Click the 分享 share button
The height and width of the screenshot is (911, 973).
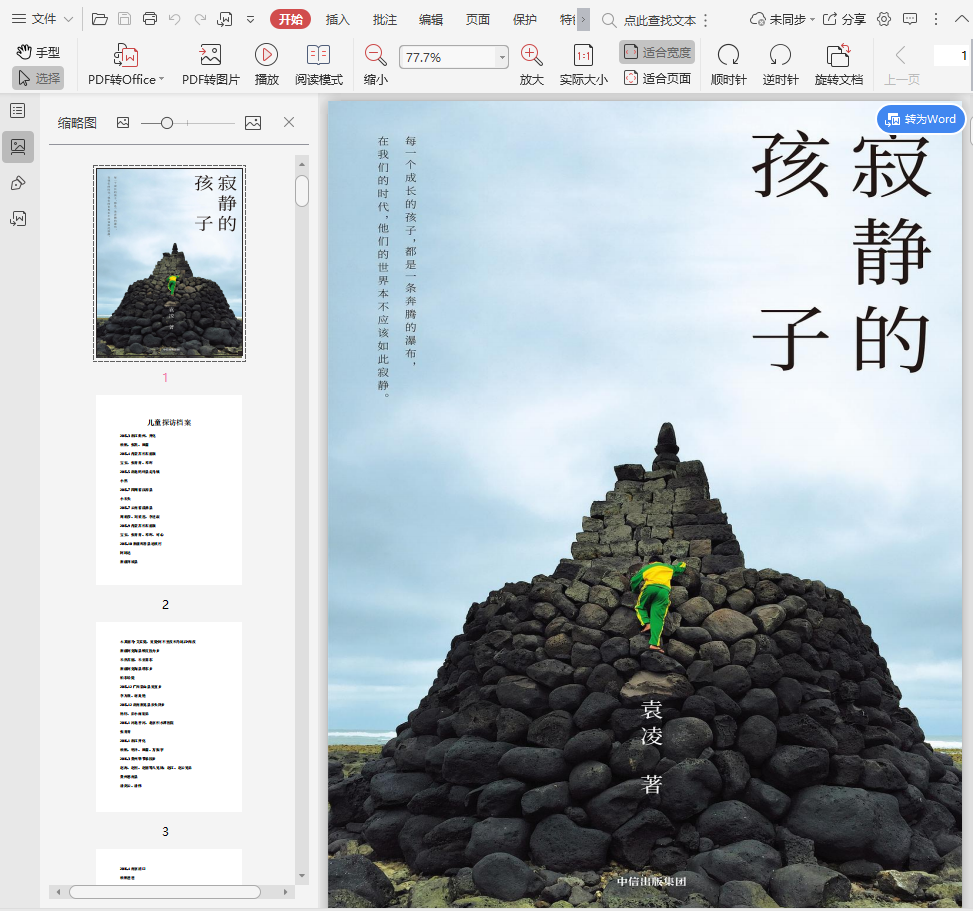[x=844, y=19]
